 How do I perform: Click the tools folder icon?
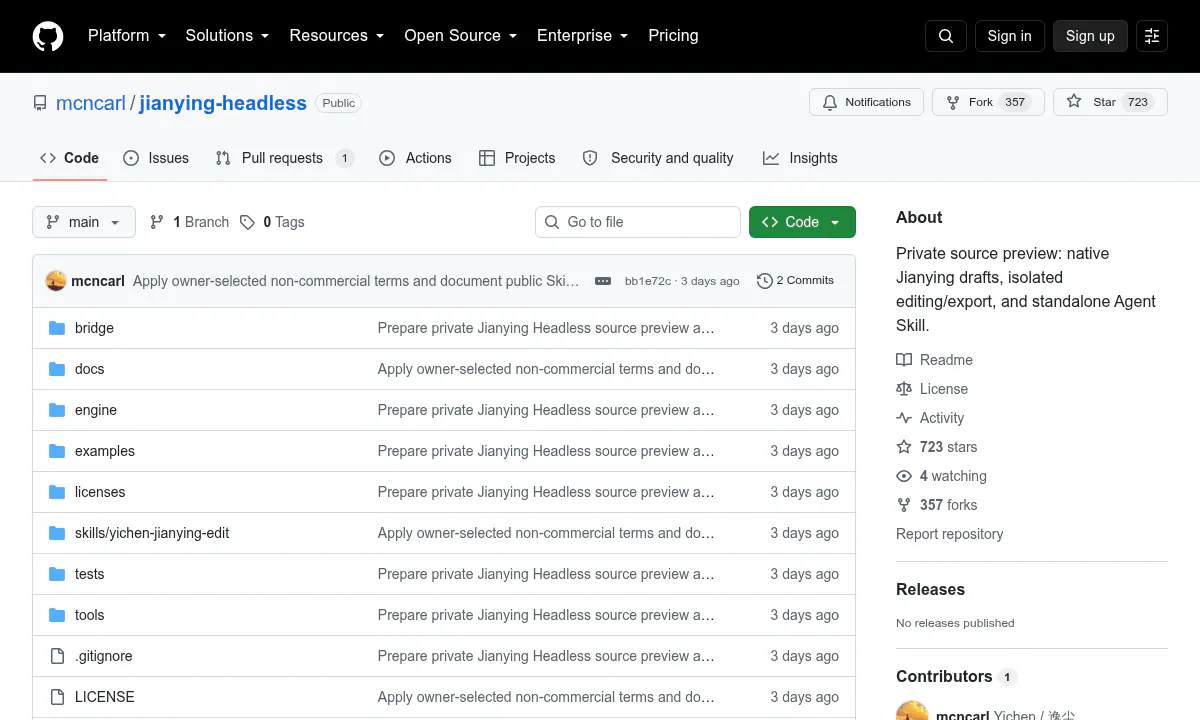coord(57,615)
